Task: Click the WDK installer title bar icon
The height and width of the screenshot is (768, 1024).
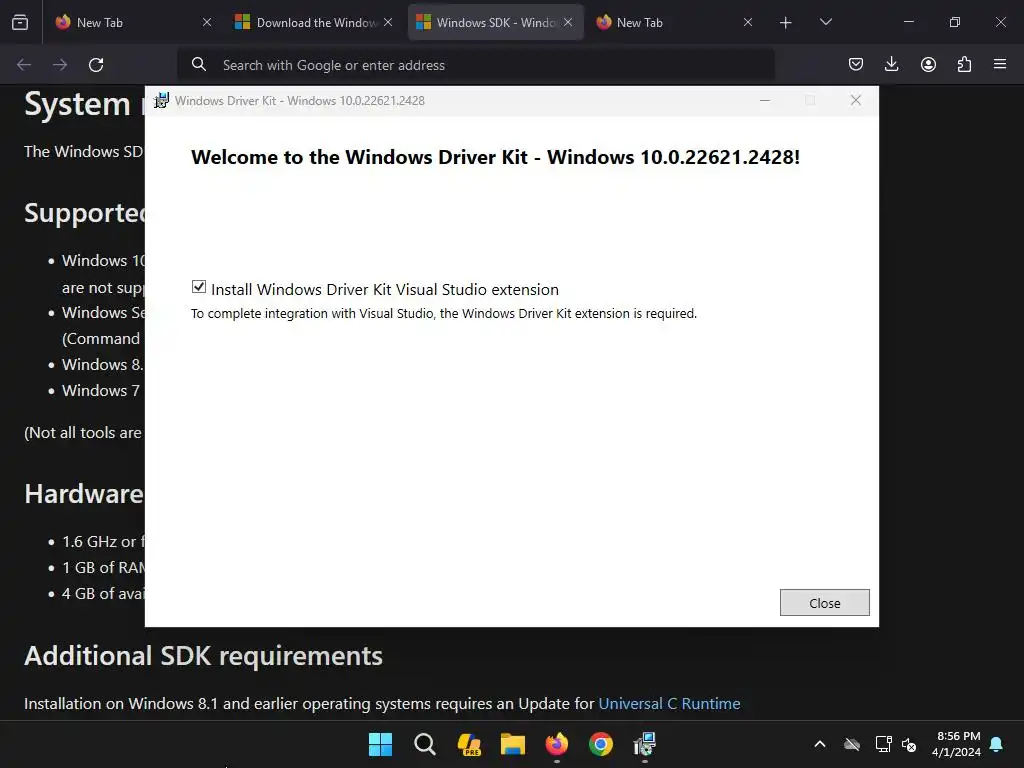Action: click(161, 101)
